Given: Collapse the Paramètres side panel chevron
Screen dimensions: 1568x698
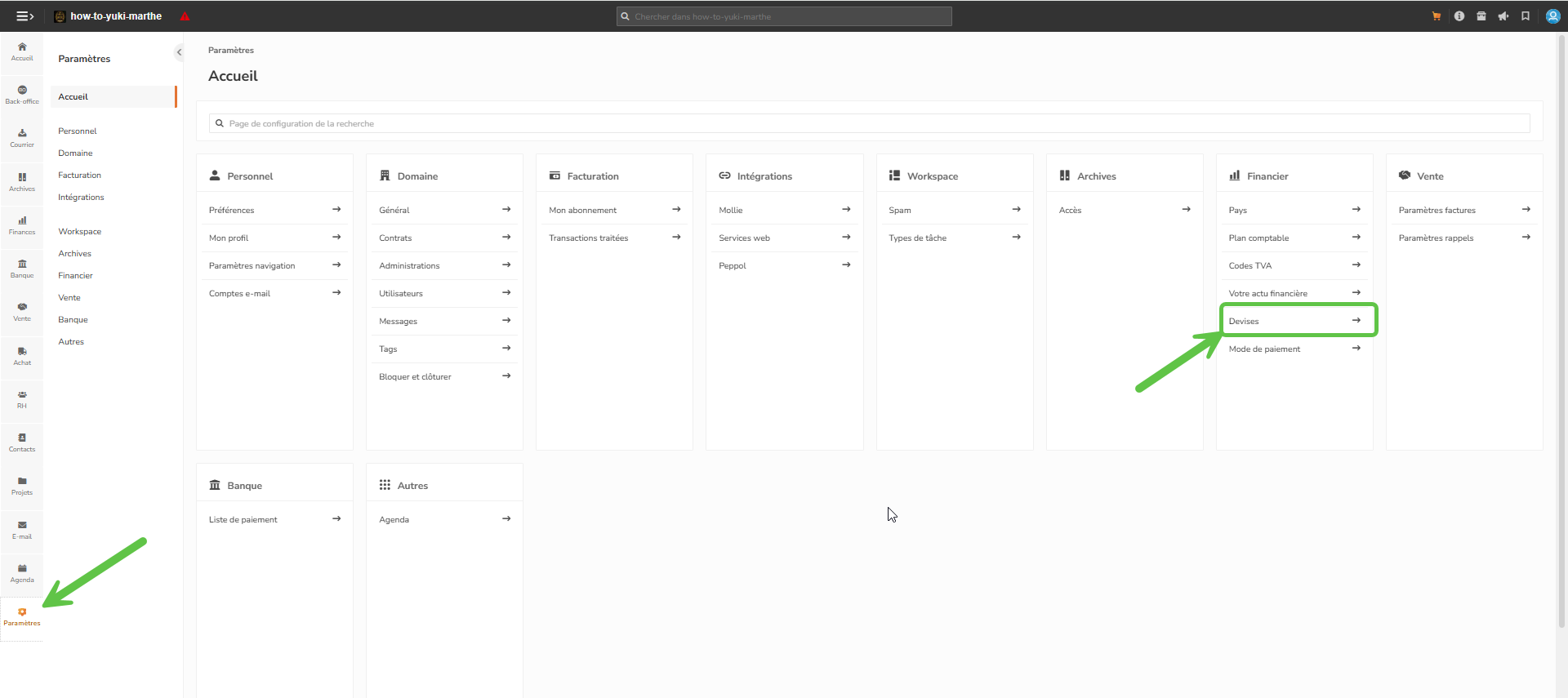Looking at the screenshot, I should [179, 52].
